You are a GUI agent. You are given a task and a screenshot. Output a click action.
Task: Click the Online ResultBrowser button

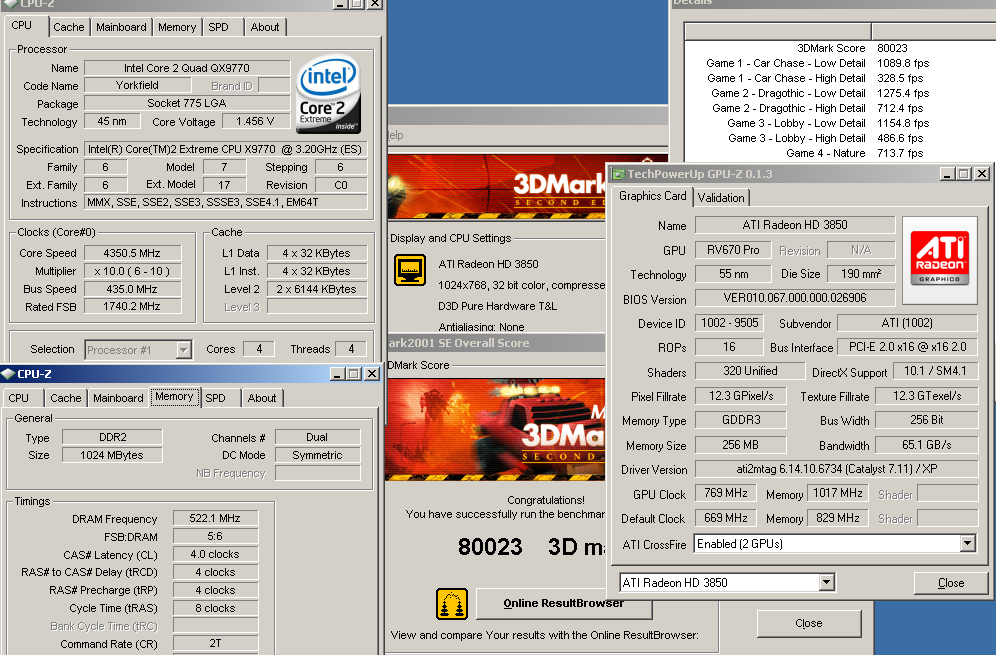click(563, 604)
